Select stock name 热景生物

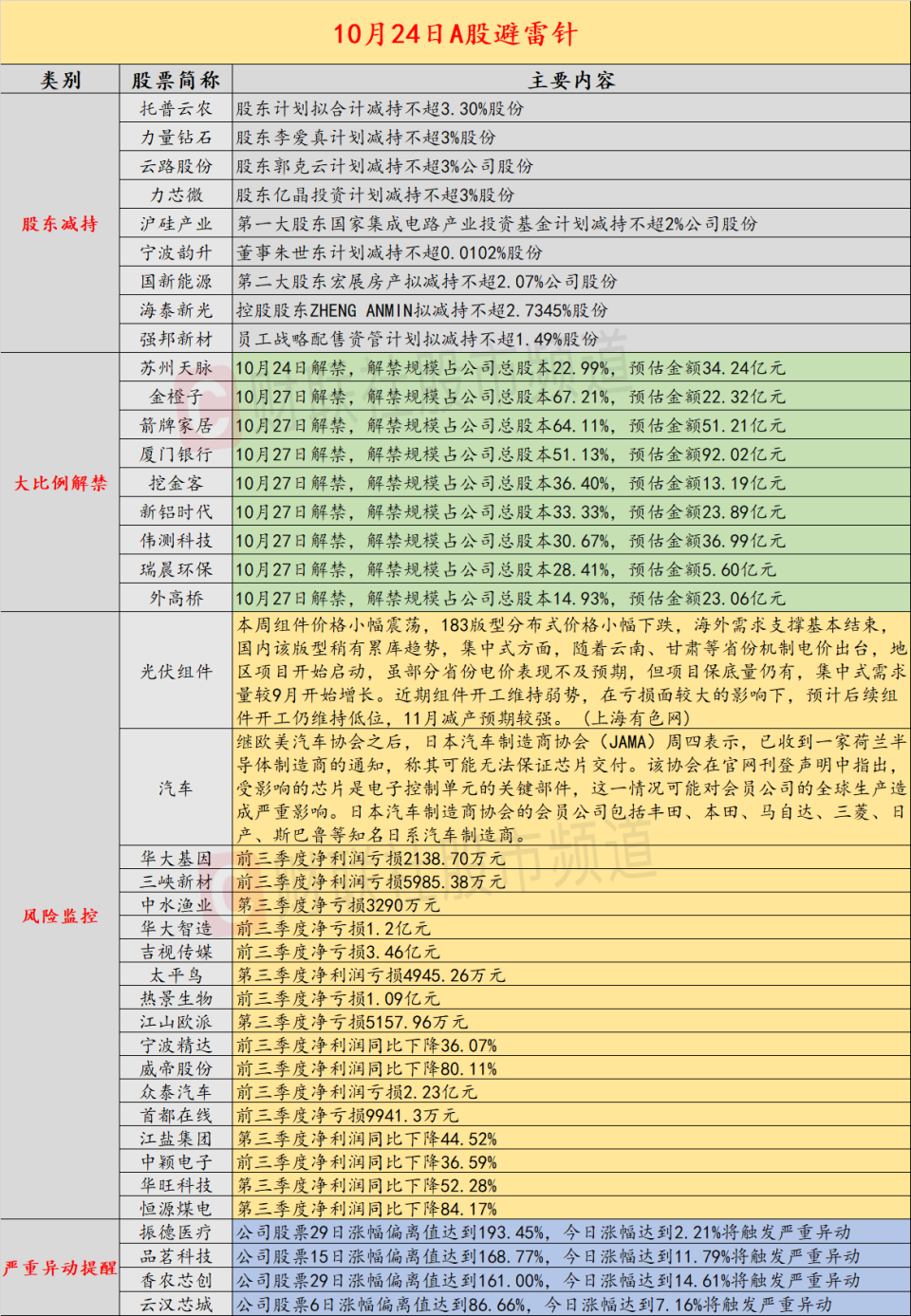click(x=176, y=998)
